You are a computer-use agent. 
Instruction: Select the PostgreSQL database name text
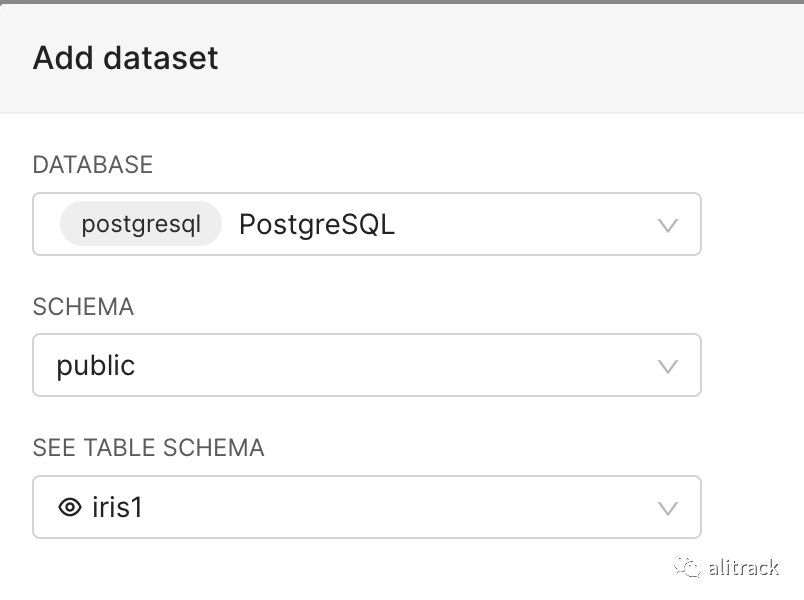pyautogui.click(x=317, y=224)
